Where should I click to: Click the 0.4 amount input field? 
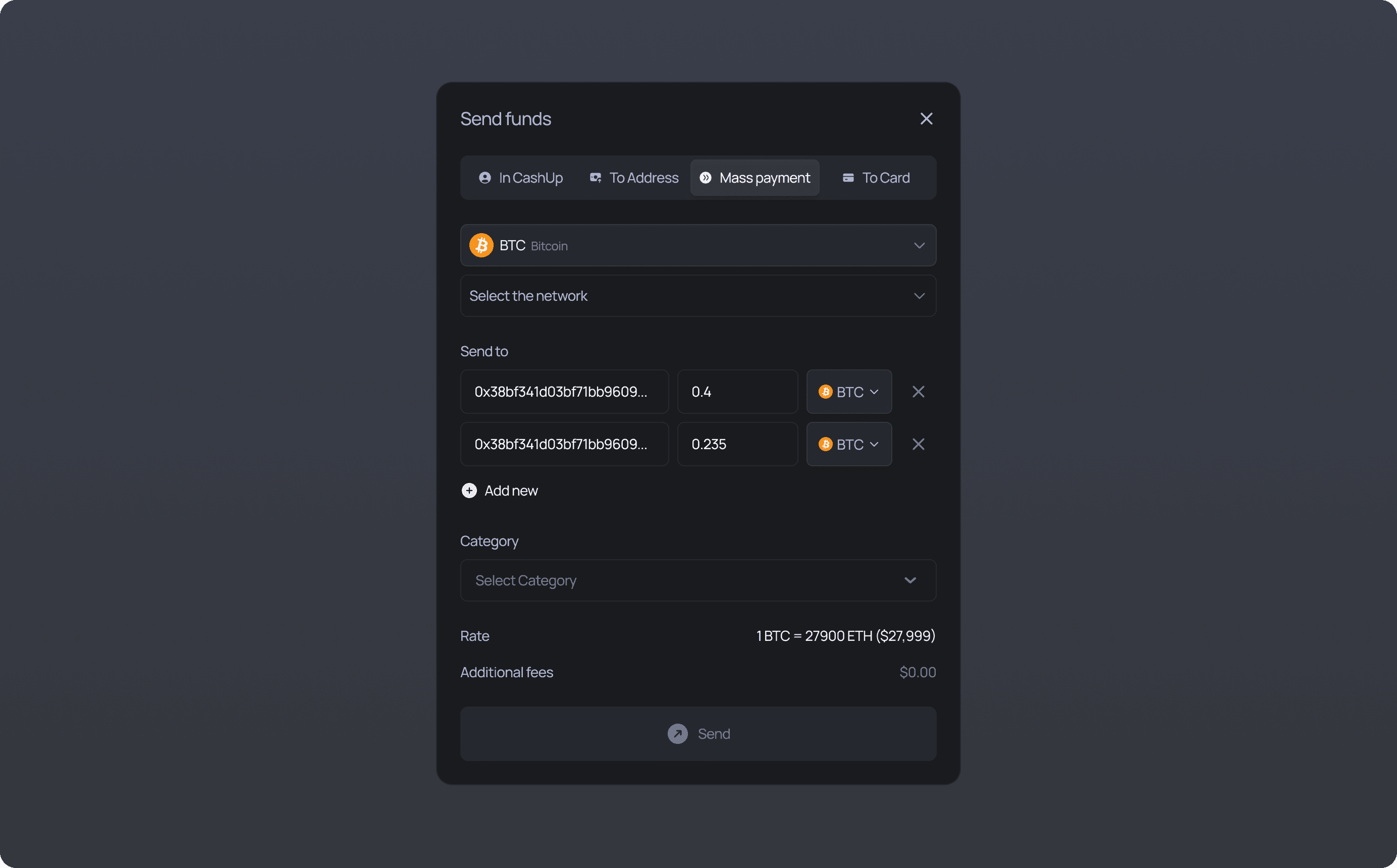pos(737,392)
